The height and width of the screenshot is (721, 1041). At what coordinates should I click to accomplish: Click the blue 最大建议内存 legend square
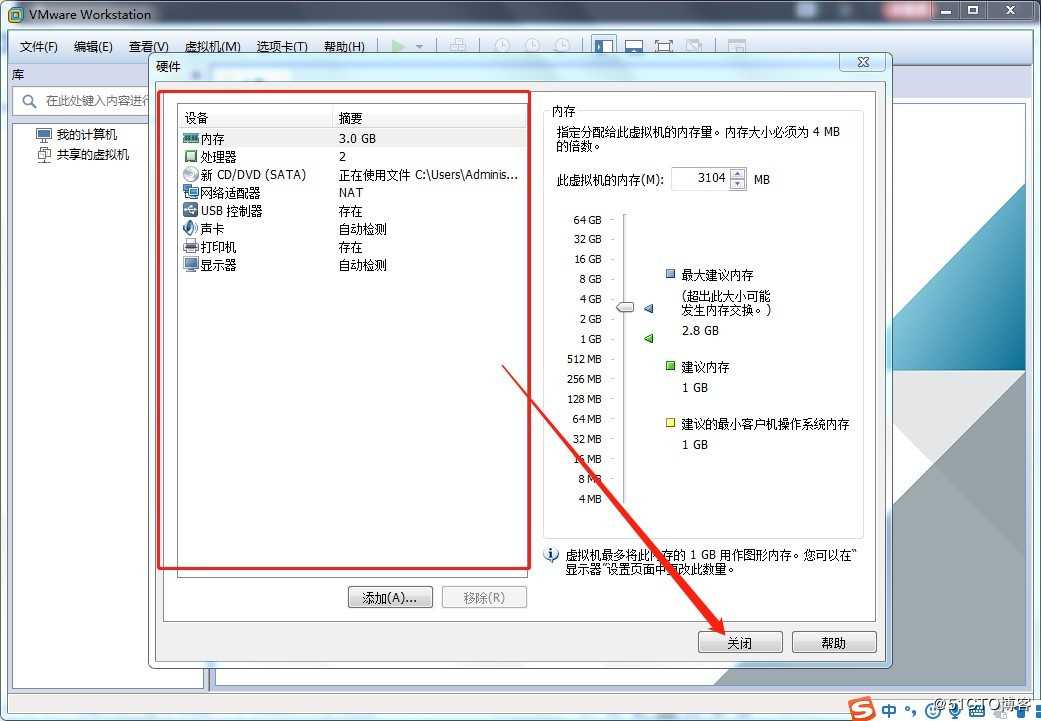pyautogui.click(x=671, y=274)
